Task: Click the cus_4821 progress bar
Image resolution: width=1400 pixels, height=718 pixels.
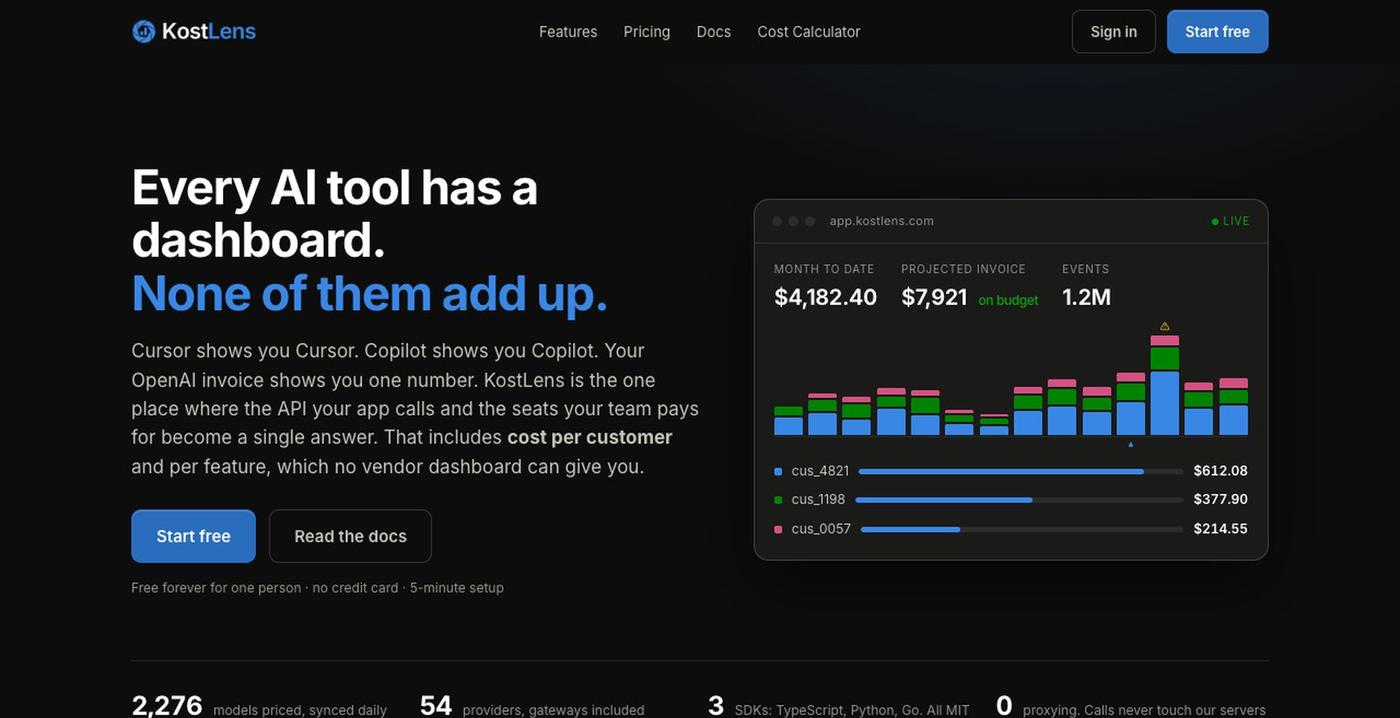Action: (x=1021, y=471)
